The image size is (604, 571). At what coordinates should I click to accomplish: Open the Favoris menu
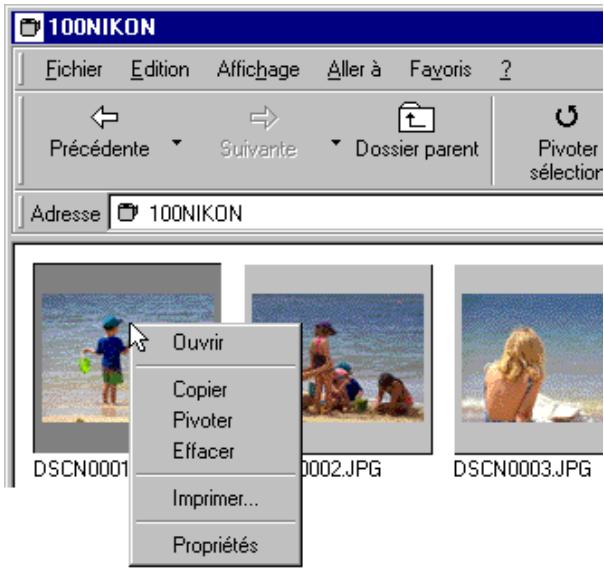[441, 70]
